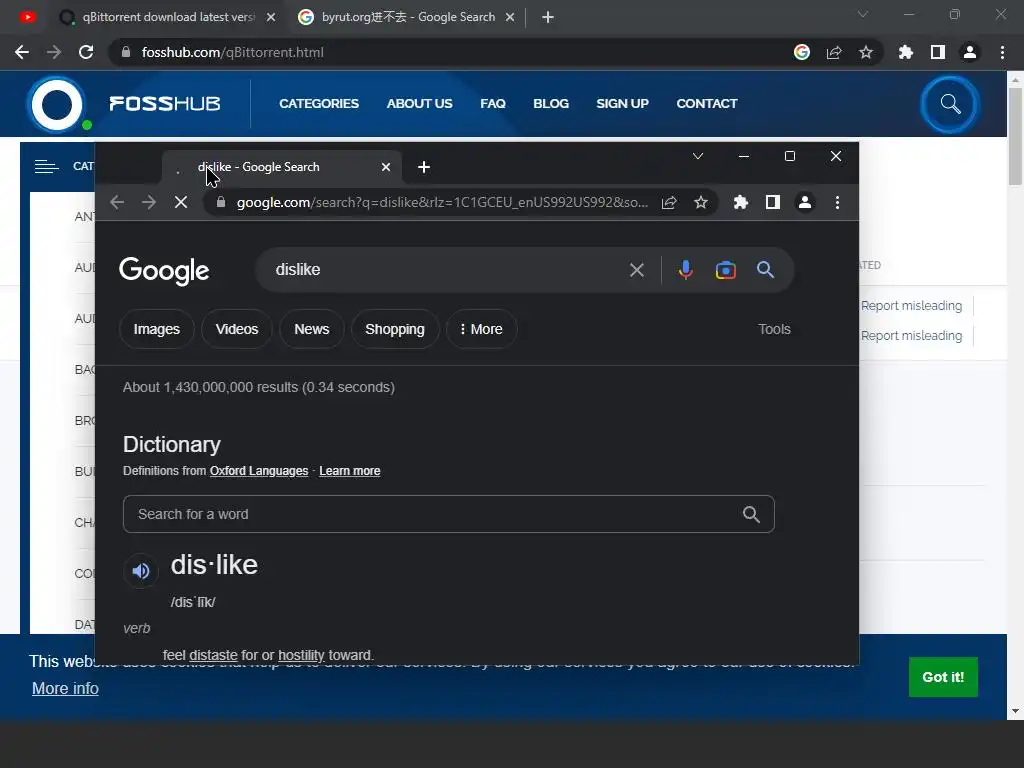Screen dimensions: 1024x768
Task: Open the YouTube pinned tab
Action: point(27,17)
